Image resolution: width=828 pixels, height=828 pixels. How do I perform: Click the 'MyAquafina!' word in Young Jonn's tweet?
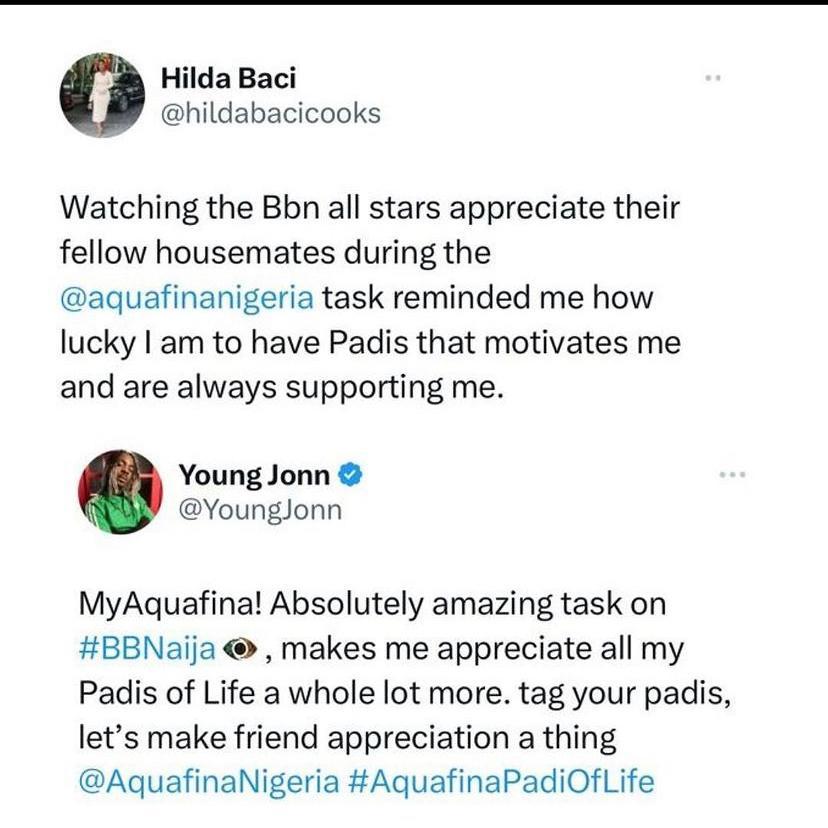[x=170, y=604]
